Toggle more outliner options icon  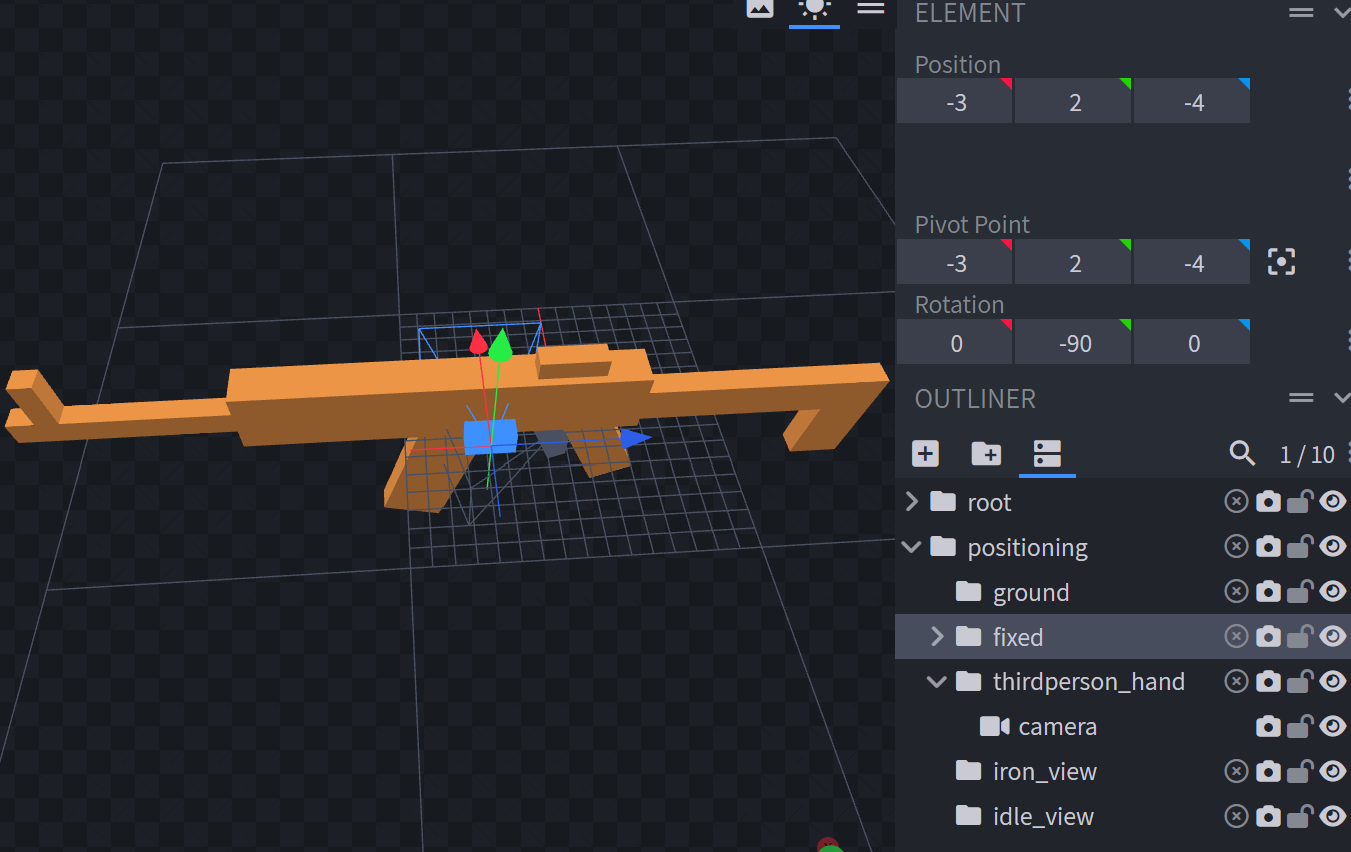[1047, 454]
